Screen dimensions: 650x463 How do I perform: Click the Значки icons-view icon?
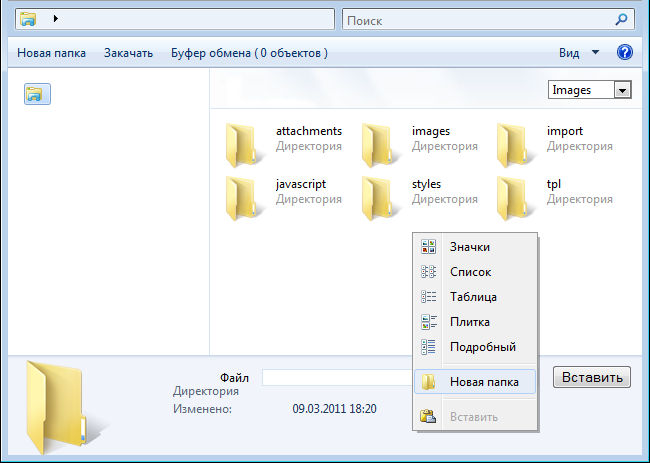pyautogui.click(x=429, y=247)
